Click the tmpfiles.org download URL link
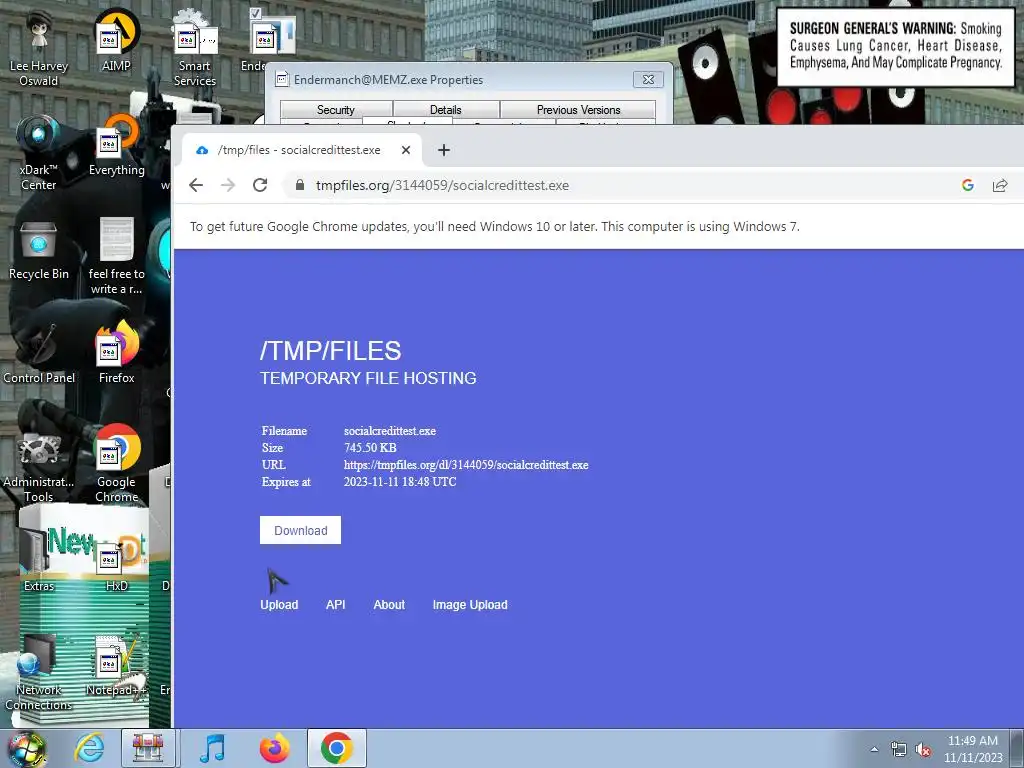The image size is (1024, 768). click(x=466, y=465)
